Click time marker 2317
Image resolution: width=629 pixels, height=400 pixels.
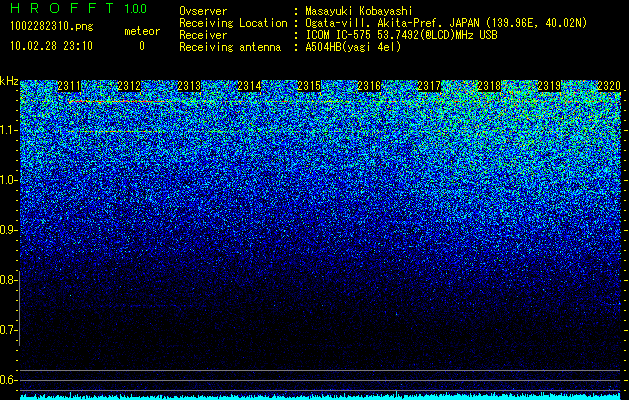[429, 86]
